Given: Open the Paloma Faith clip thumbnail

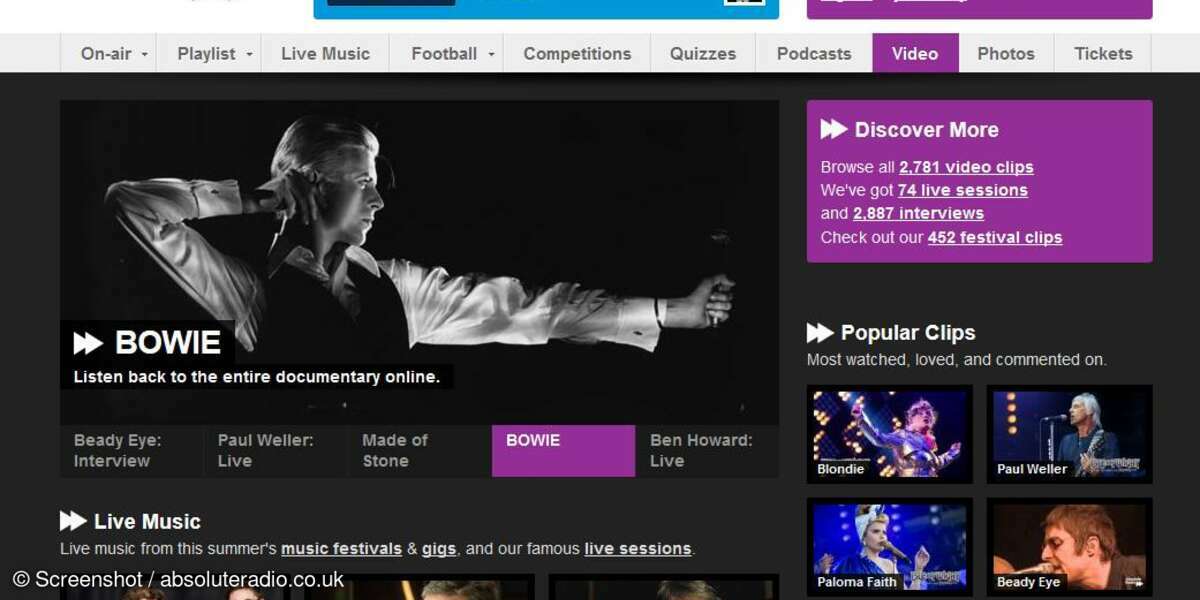Looking at the screenshot, I should pos(890,547).
